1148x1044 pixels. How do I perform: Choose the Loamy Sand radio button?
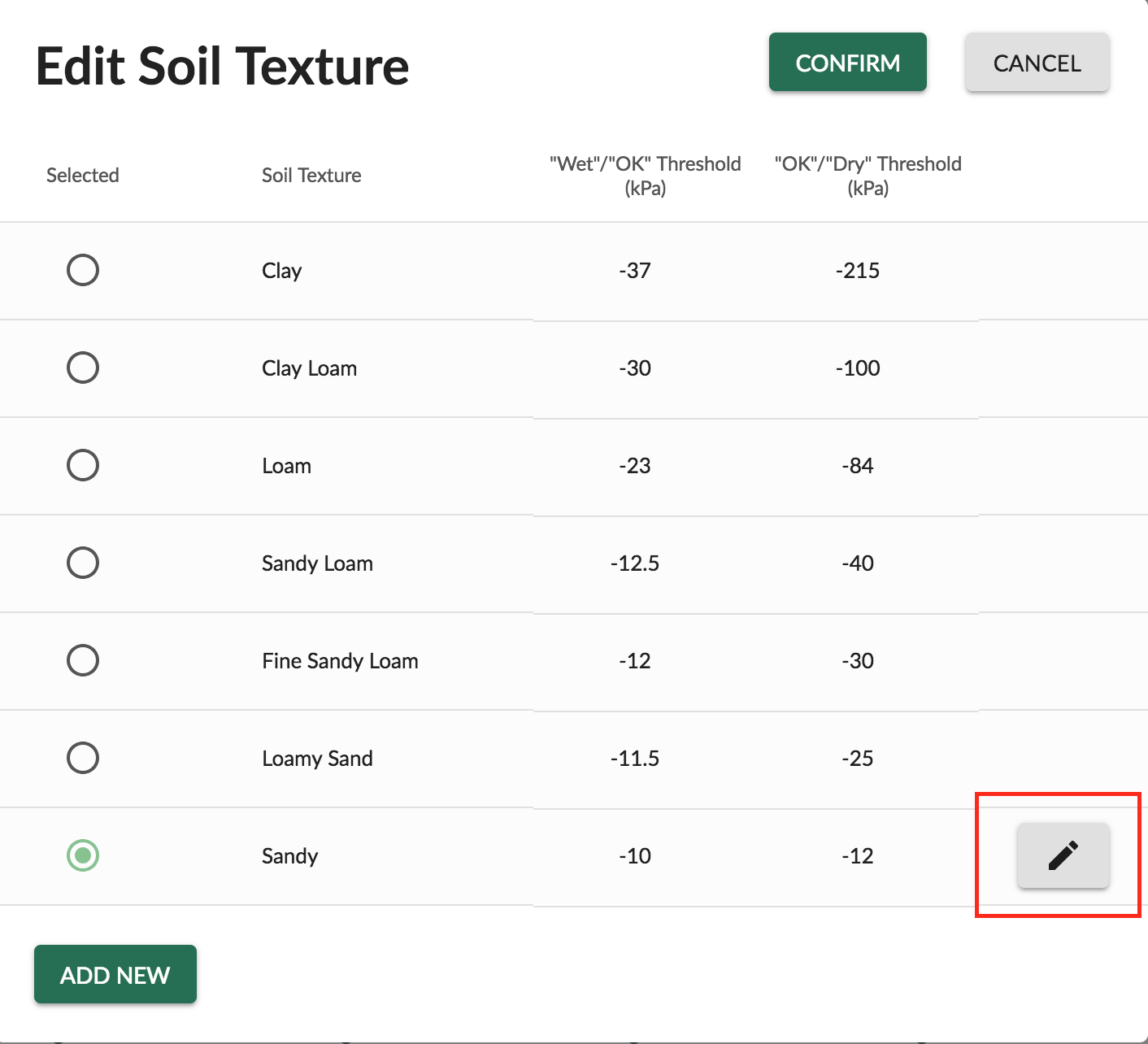tap(83, 758)
